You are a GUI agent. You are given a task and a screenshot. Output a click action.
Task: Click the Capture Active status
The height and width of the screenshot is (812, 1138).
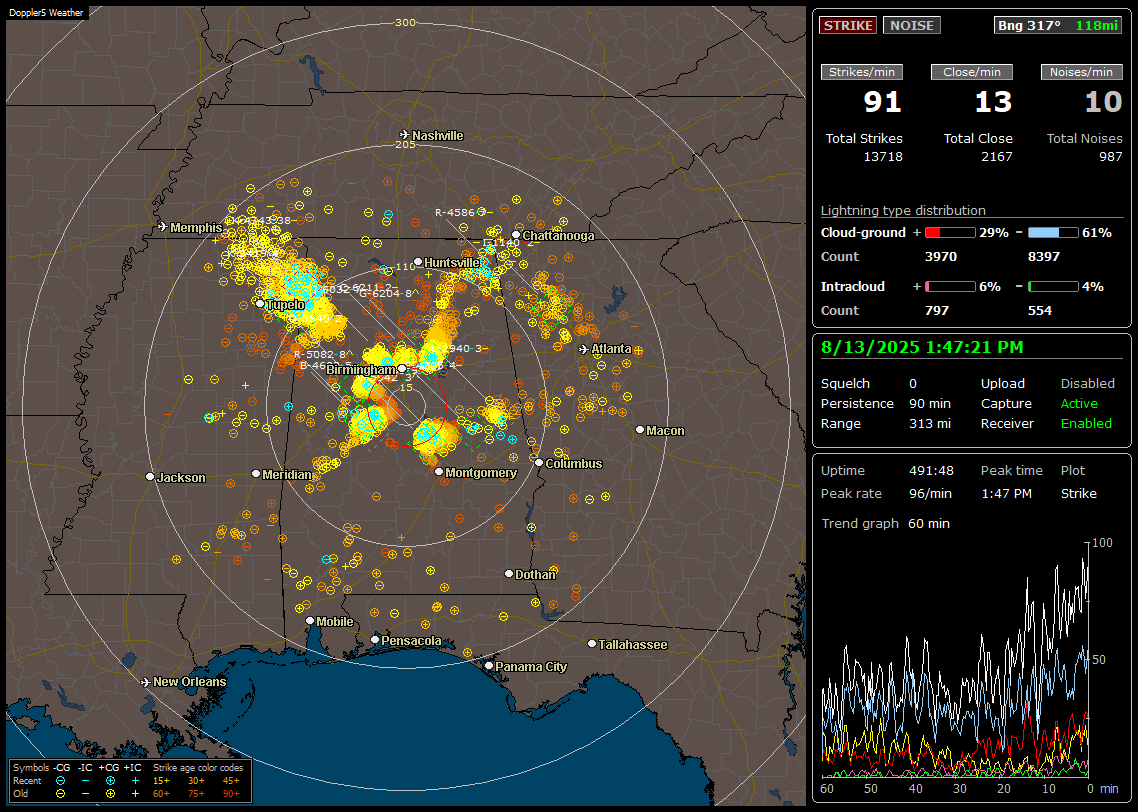(x=1079, y=403)
